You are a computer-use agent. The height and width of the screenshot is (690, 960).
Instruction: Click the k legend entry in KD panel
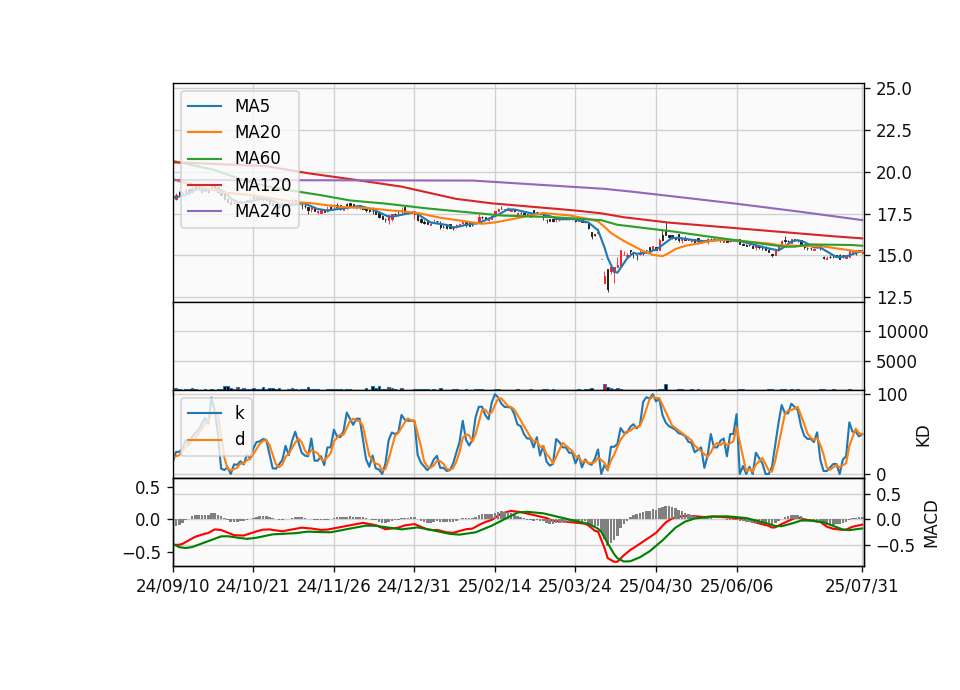tap(216, 413)
